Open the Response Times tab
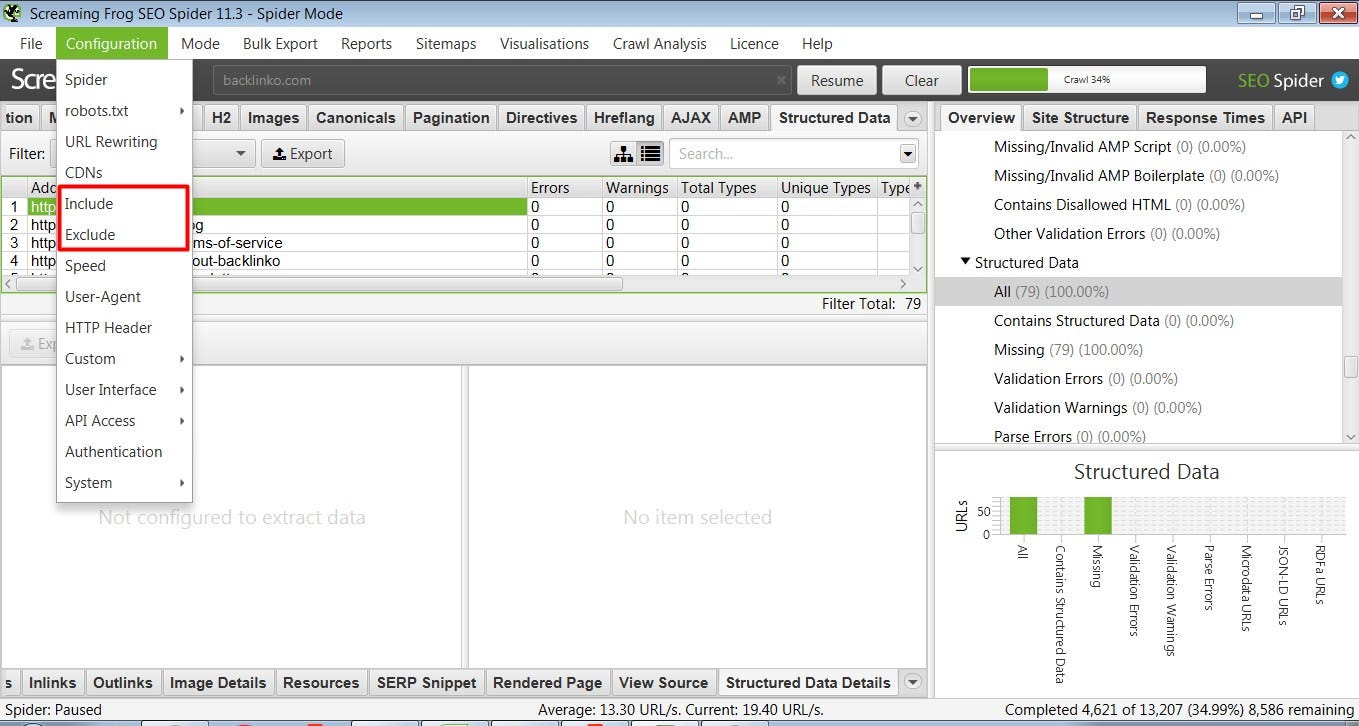Image resolution: width=1359 pixels, height=726 pixels. [1205, 118]
